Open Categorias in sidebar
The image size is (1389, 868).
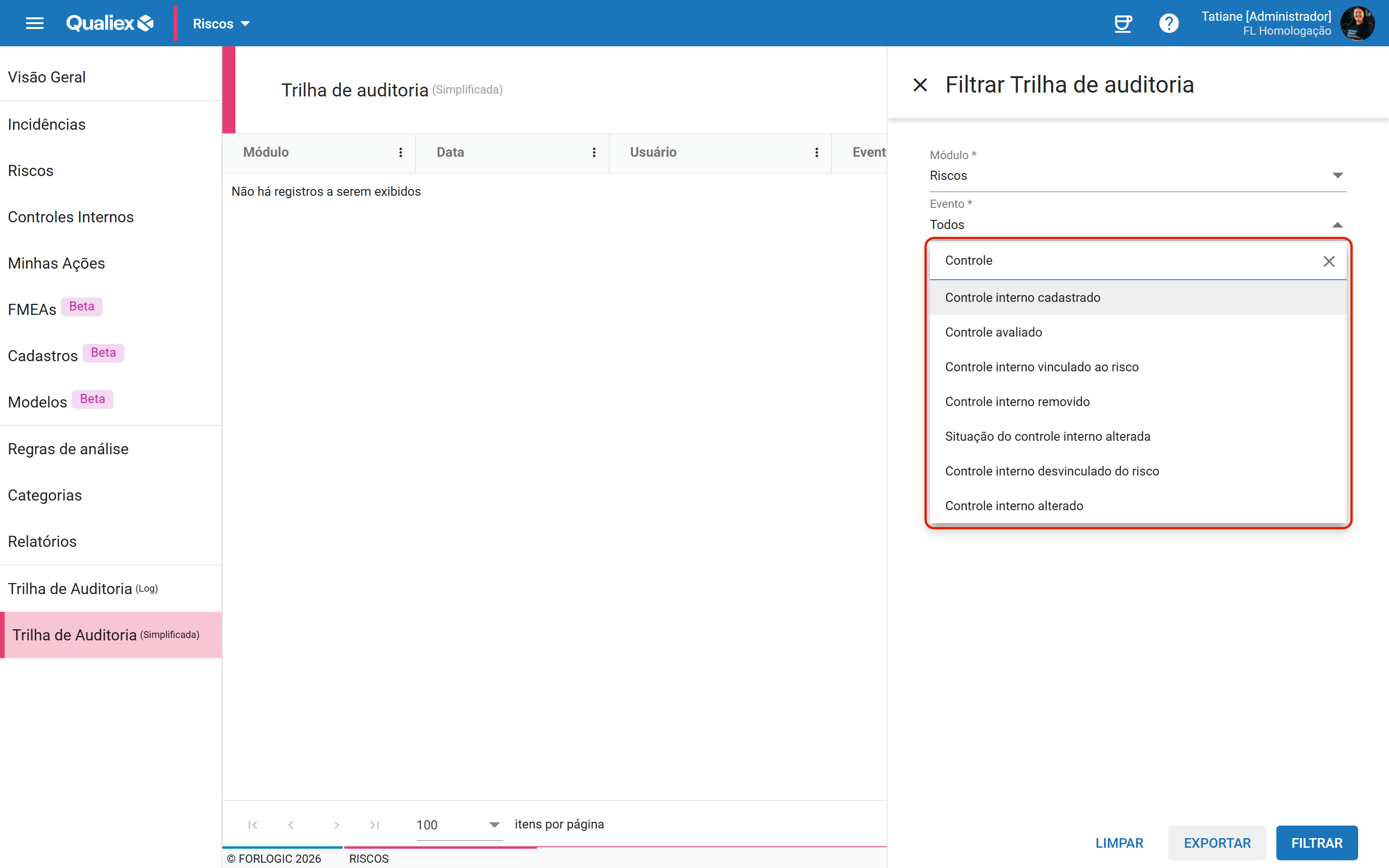pos(111,495)
